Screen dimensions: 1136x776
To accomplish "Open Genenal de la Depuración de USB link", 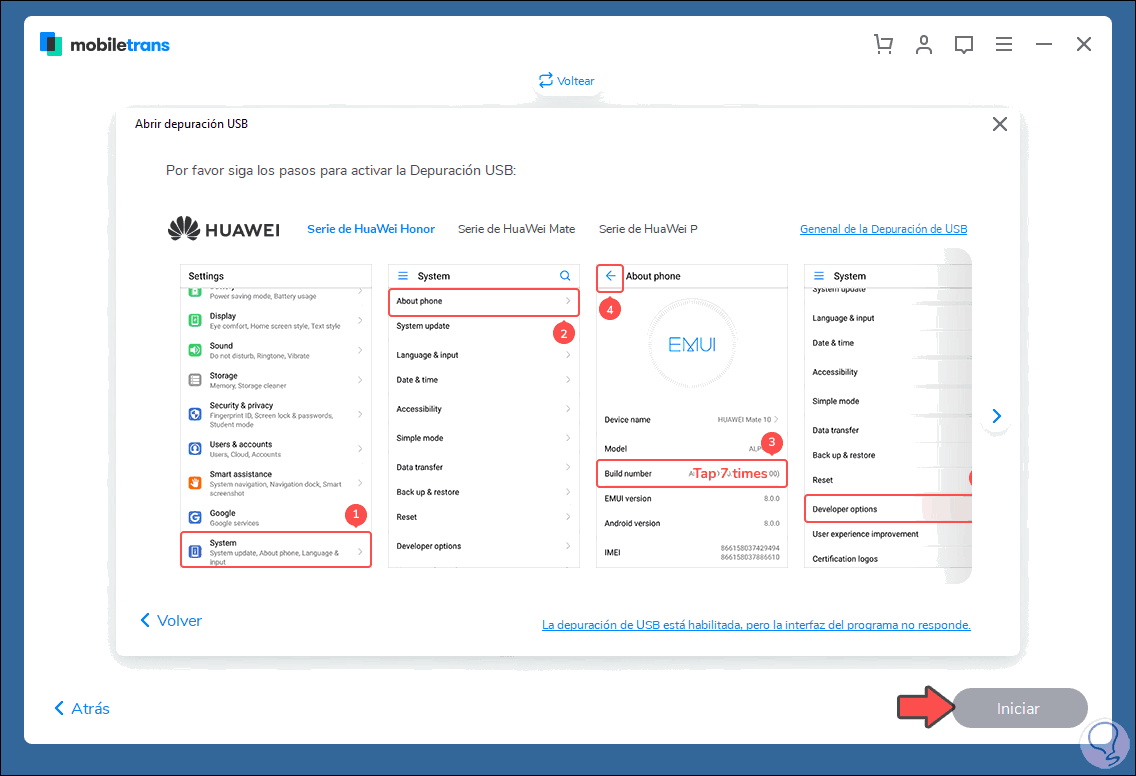I will click(883, 229).
